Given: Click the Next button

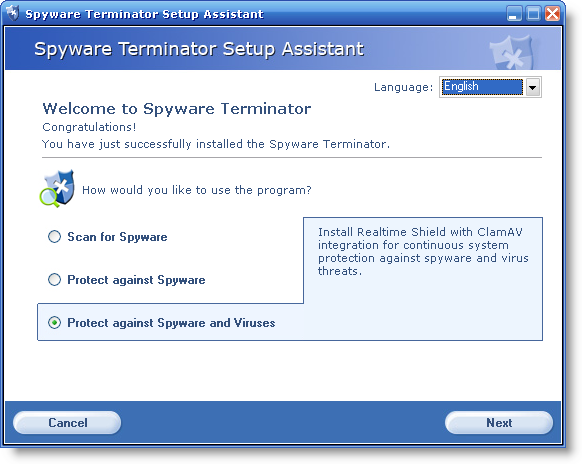Looking at the screenshot, I should pyautogui.click(x=499, y=422).
